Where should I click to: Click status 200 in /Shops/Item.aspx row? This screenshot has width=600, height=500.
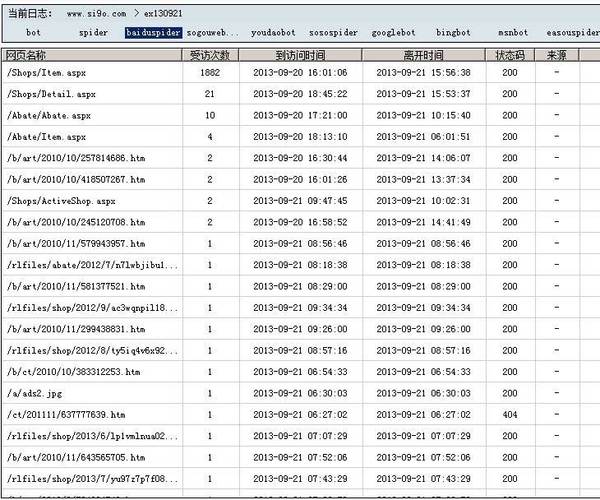pos(510,72)
